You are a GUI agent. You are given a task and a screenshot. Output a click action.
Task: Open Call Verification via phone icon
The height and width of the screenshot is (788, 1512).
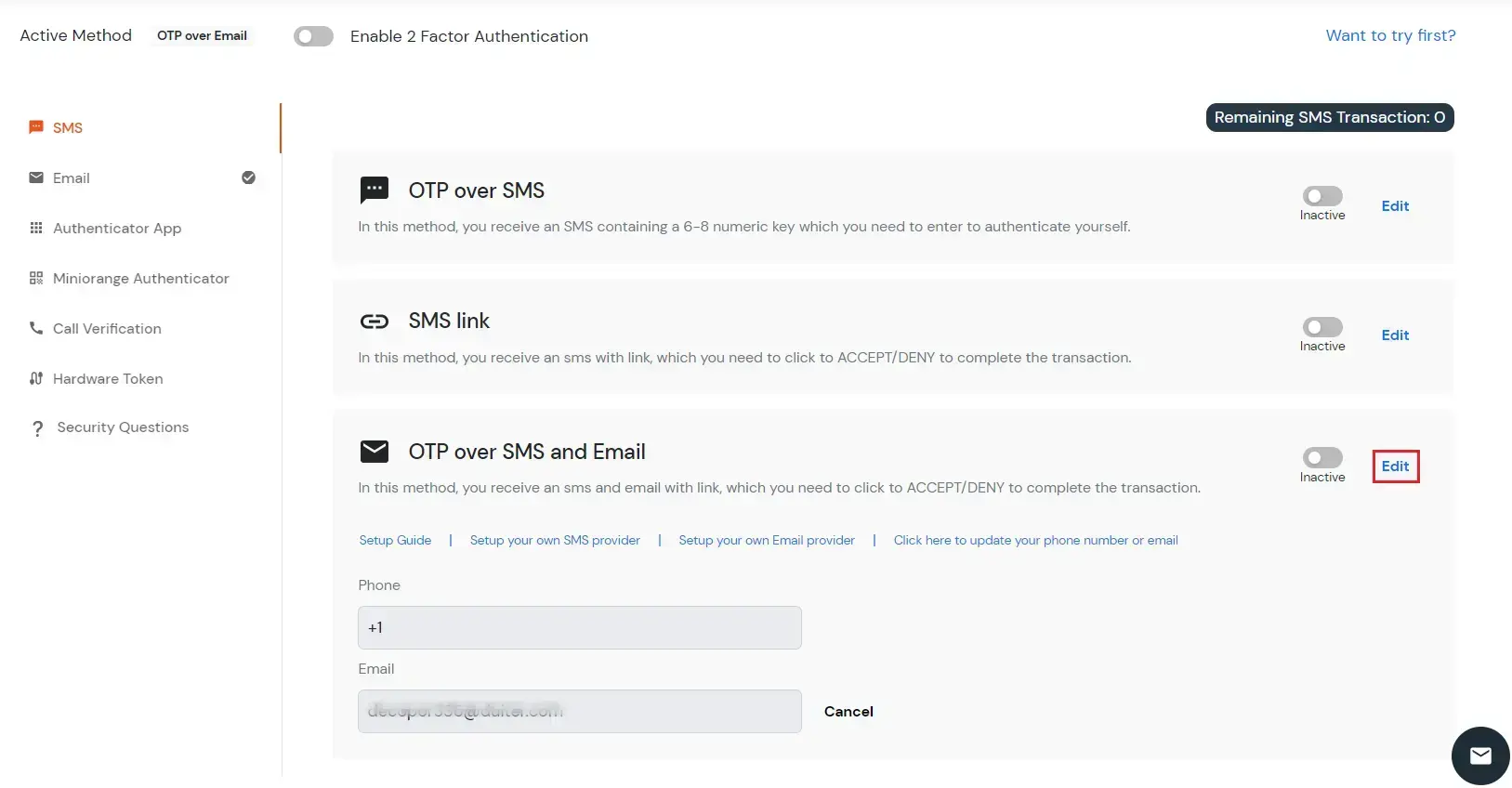coord(35,328)
